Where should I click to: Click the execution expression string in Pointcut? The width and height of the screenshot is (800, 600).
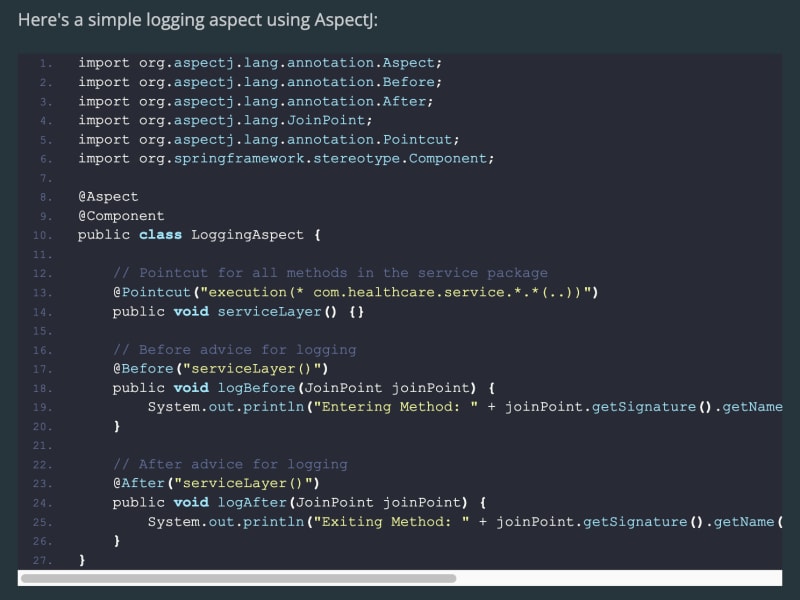point(395,292)
